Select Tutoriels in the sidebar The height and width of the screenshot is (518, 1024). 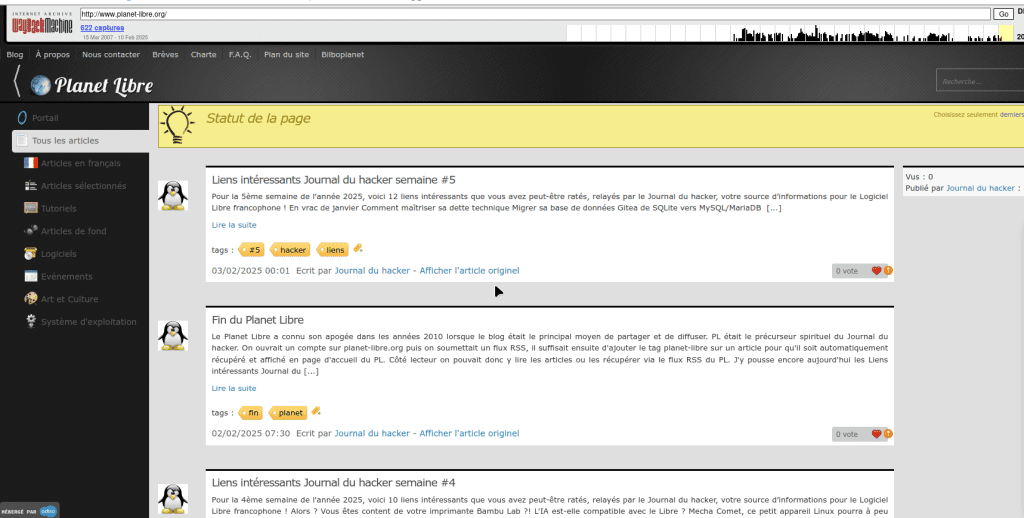(x=59, y=208)
